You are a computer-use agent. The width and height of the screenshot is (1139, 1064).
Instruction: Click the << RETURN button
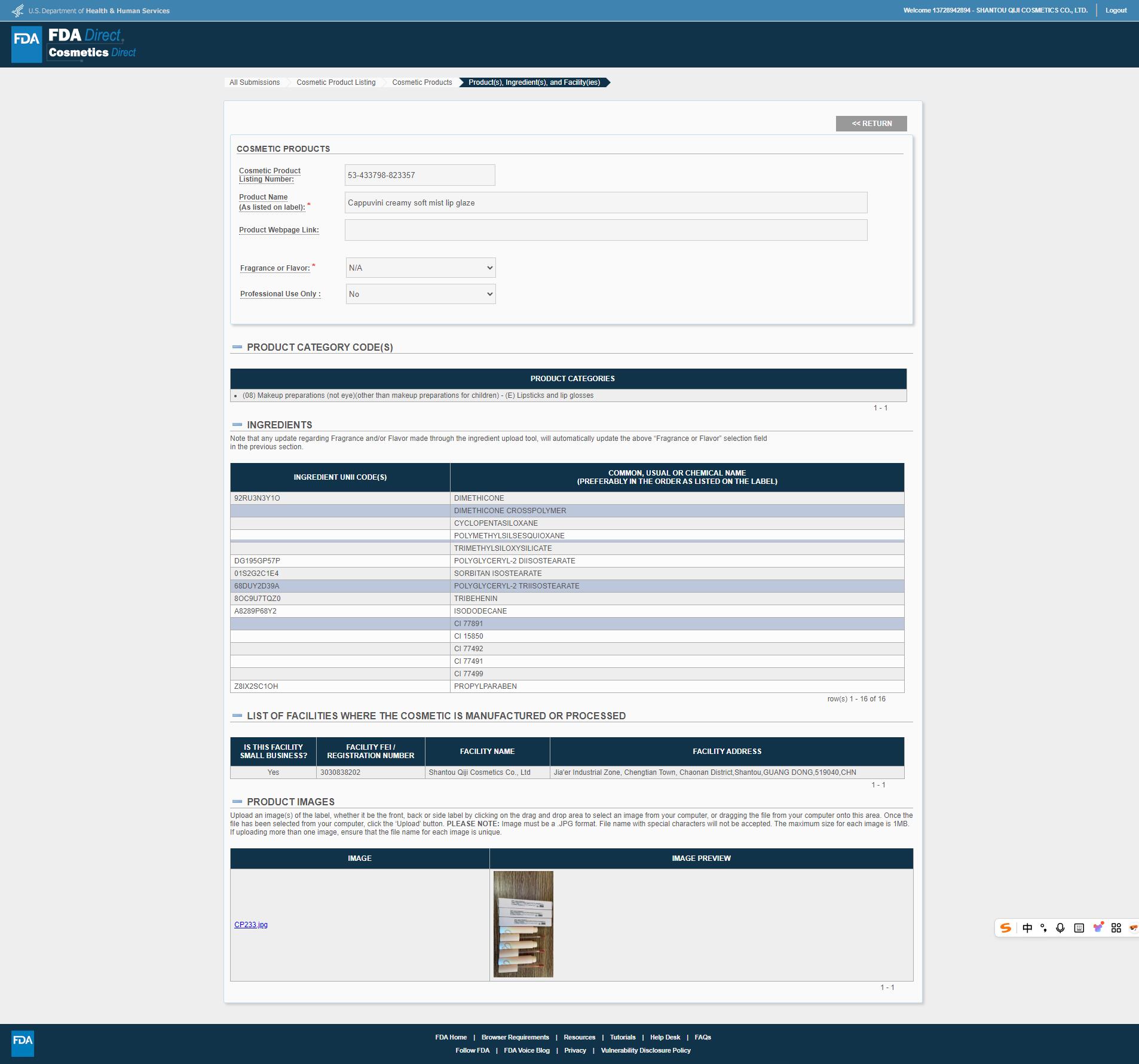[x=871, y=124]
